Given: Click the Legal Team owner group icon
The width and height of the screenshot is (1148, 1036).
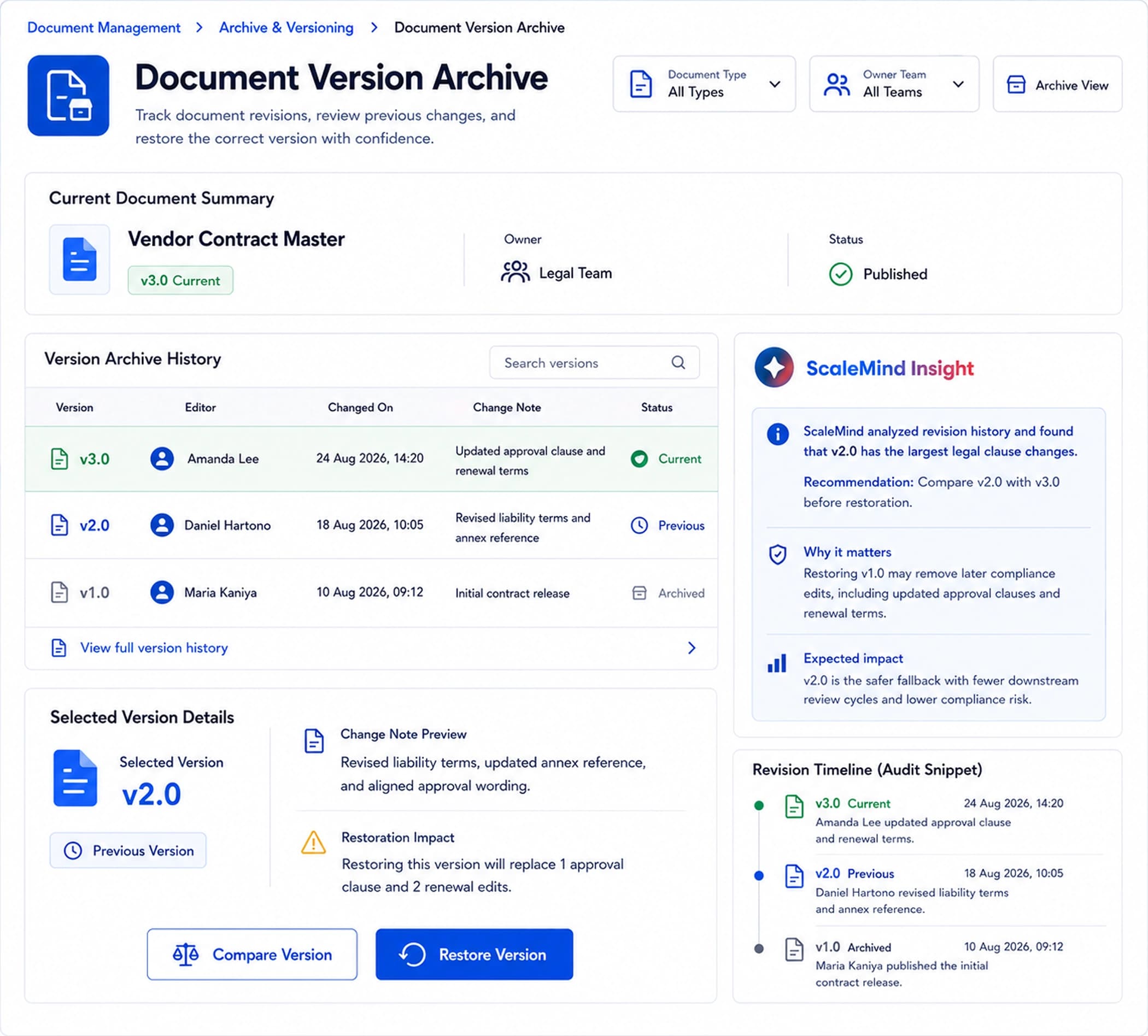Looking at the screenshot, I should [515, 272].
